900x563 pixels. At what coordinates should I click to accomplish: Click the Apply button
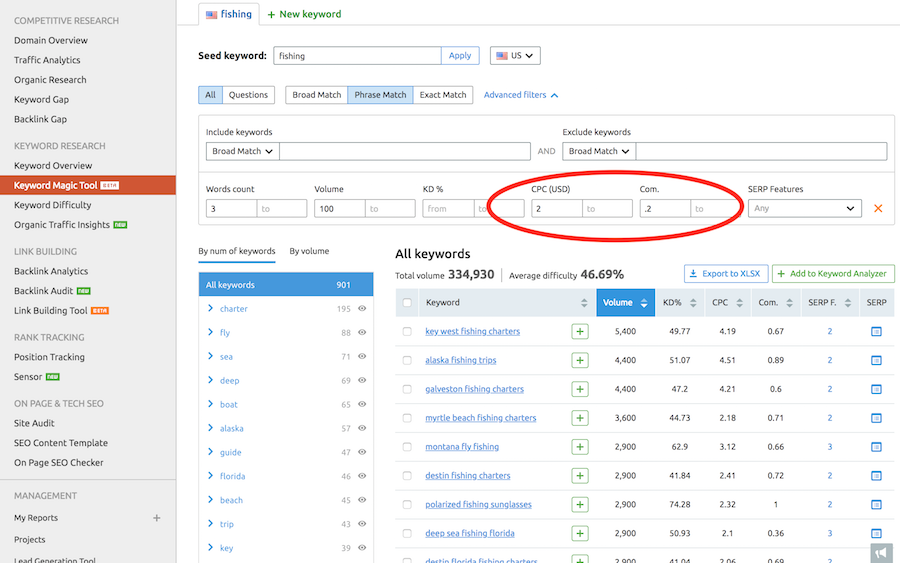(460, 56)
